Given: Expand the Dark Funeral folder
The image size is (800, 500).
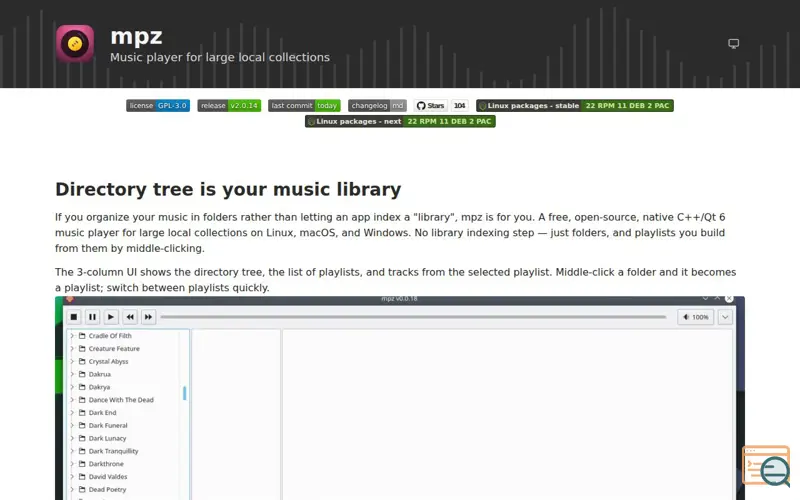Looking at the screenshot, I should [x=72, y=425].
